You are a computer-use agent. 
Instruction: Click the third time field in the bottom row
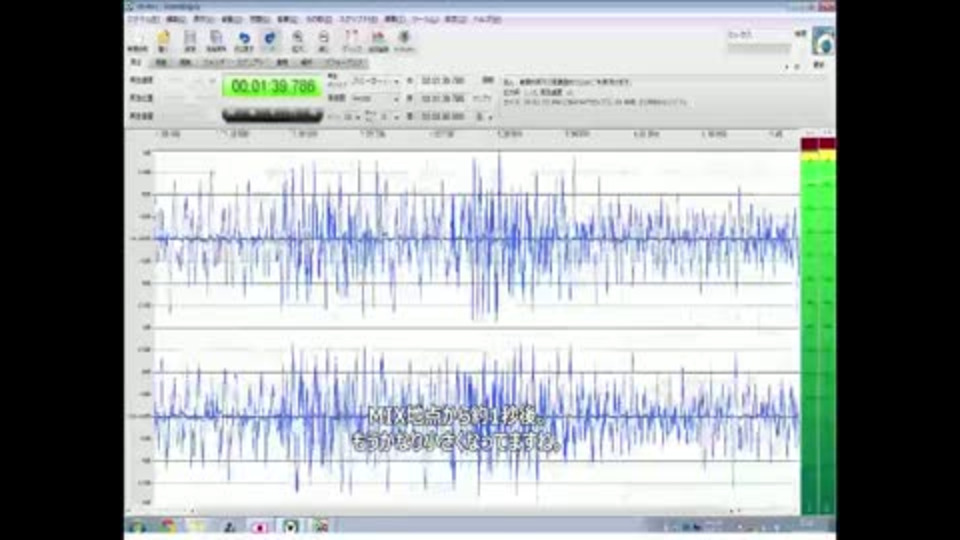[x=443, y=116]
